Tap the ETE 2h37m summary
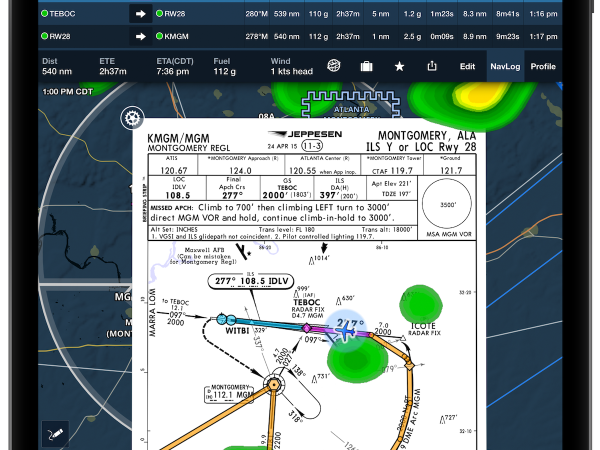600x450 pixels. (113, 67)
